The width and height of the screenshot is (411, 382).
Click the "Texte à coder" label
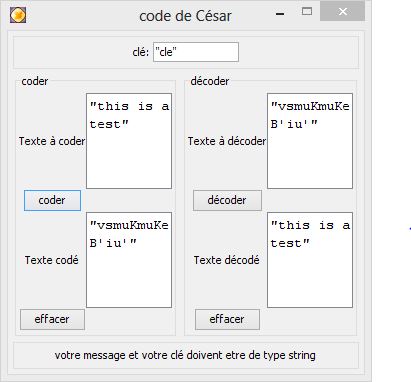point(52,141)
